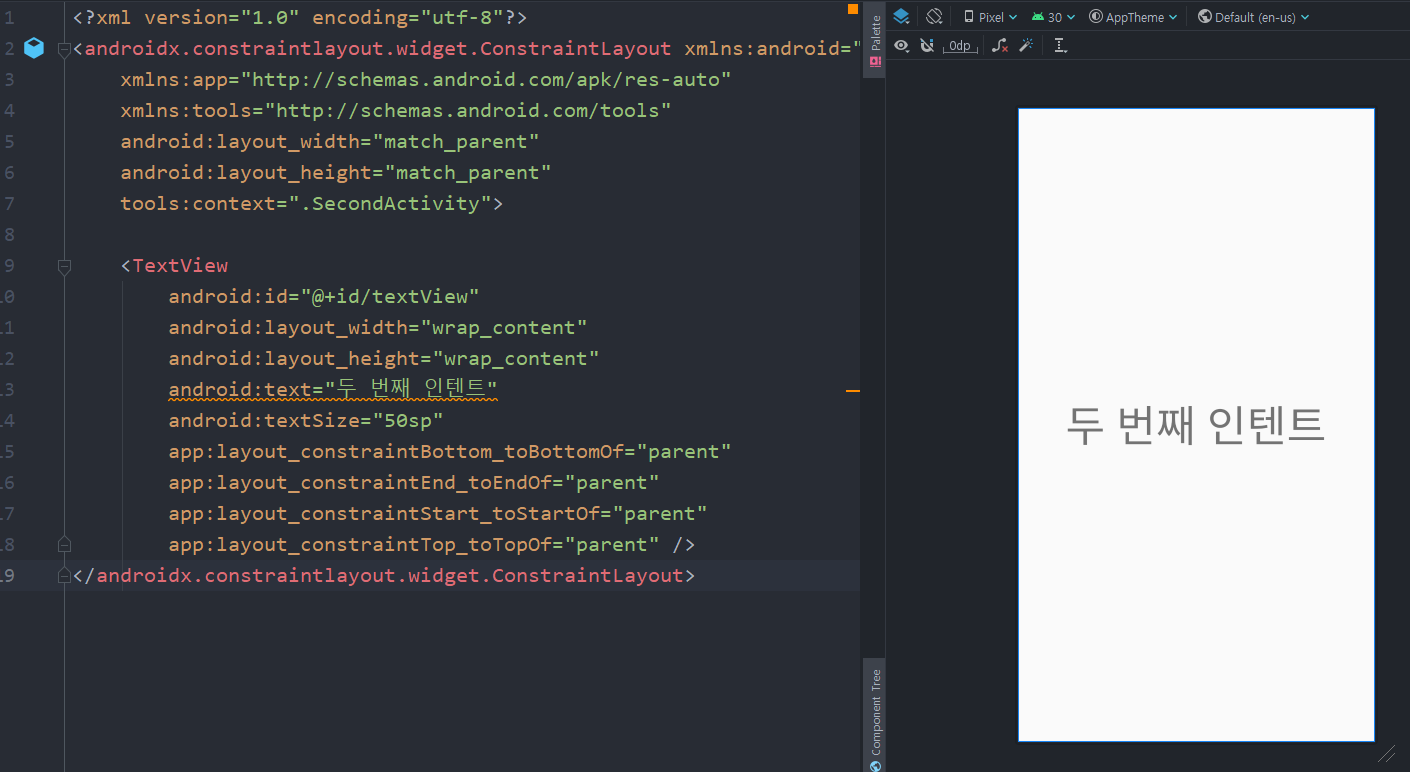Click the orange warning stripe in the scrollbar
Image resolution: width=1410 pixels, height=772 pixels.
(853, 391)
